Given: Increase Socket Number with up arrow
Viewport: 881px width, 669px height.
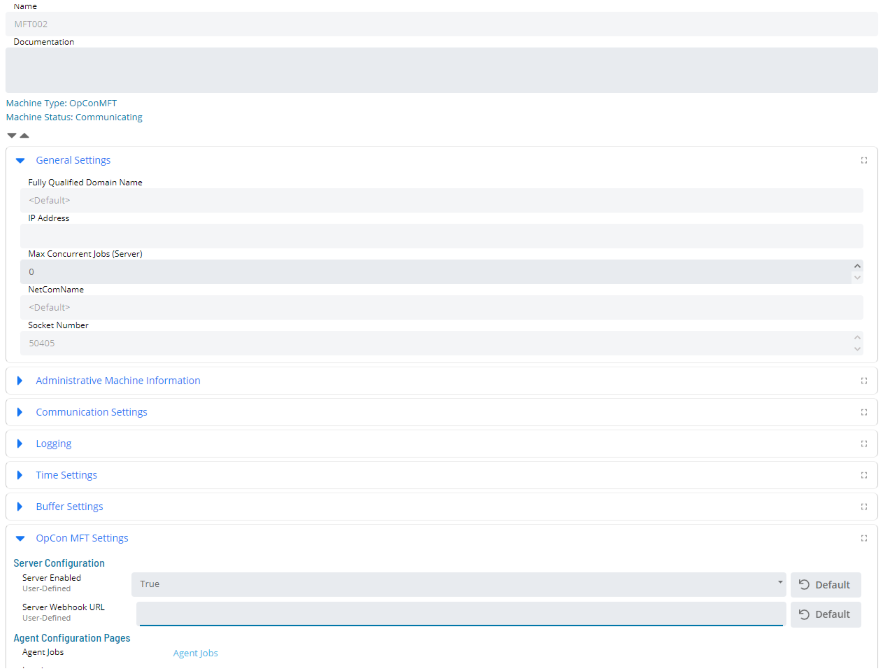Looking at the screenshot, I should pos(857,338).
